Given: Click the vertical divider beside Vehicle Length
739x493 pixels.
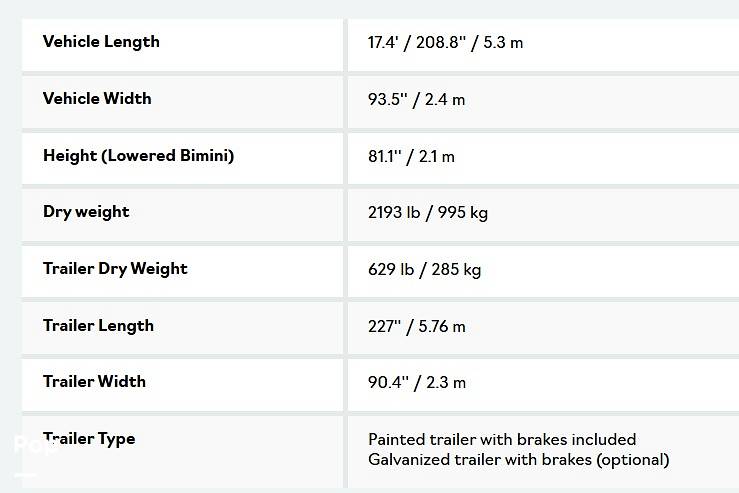Looking at the screenshot, I should [x=345, y=43].
